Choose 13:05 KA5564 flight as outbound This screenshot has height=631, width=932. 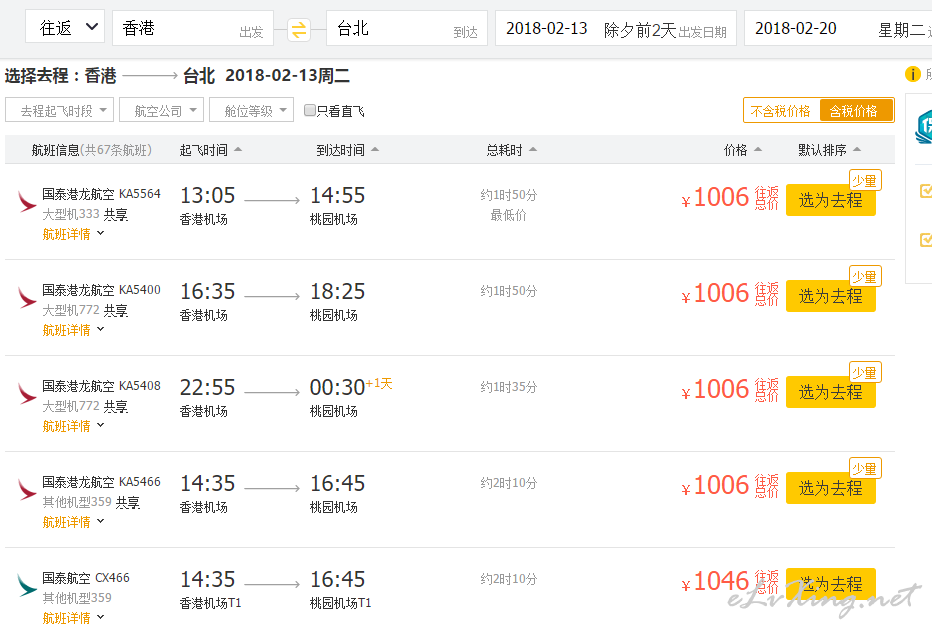[830, 200]
